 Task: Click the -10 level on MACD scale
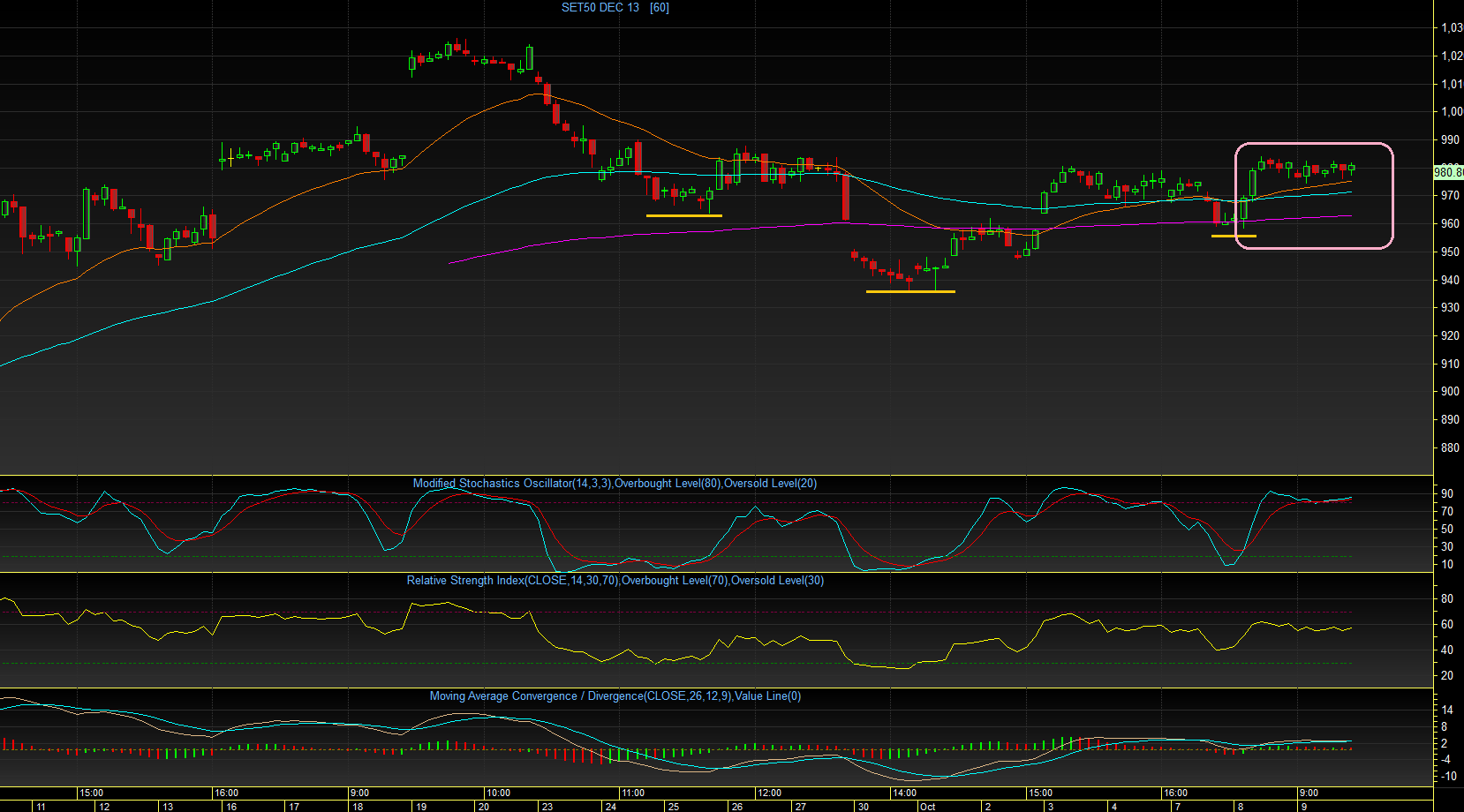[1450, 776]
